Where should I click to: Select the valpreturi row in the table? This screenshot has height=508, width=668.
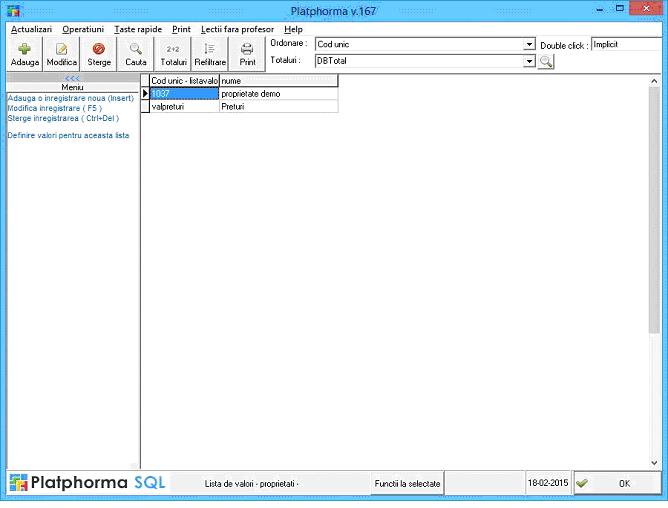click(183, 105)
